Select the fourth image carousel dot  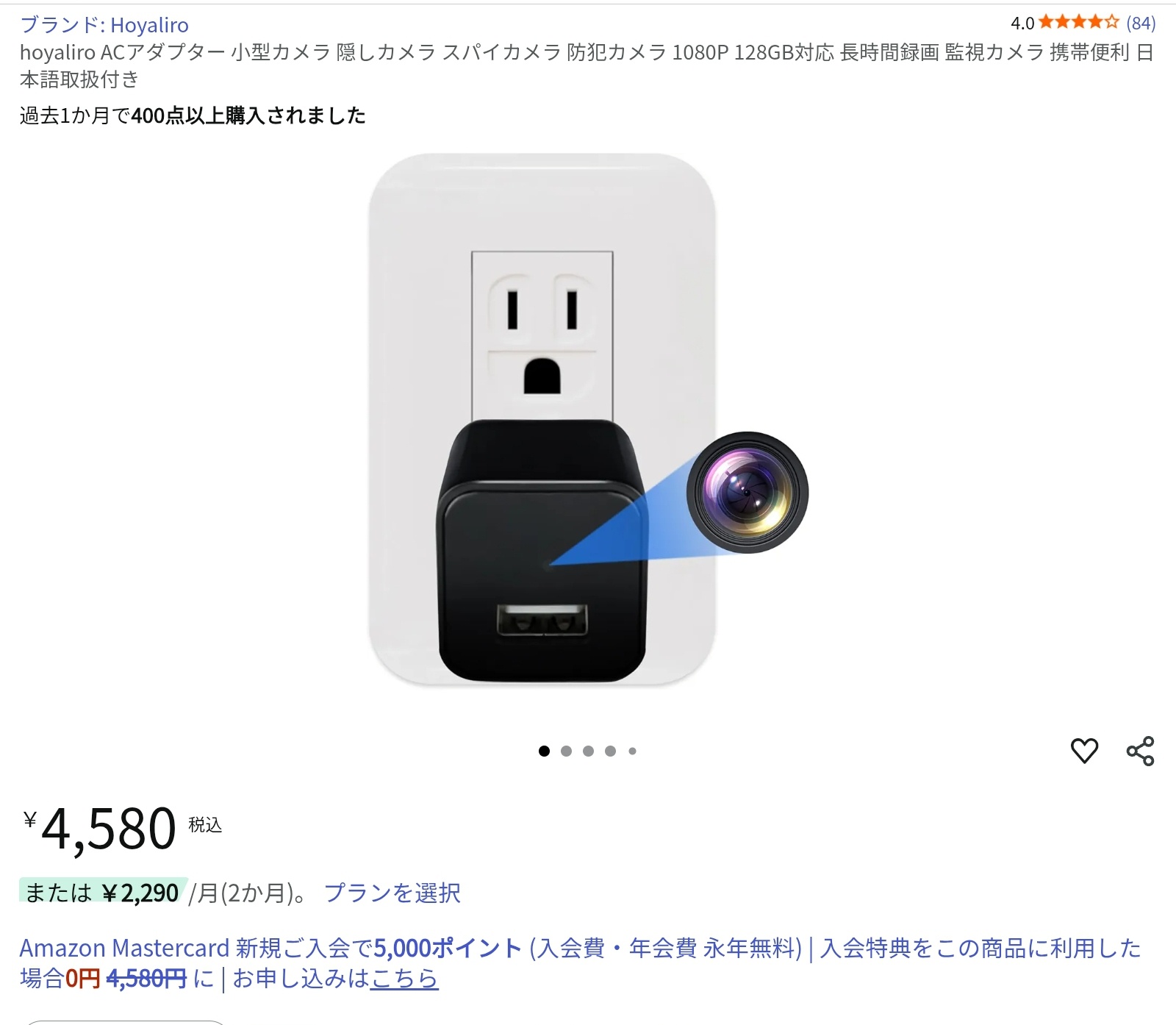pos(610,751)
